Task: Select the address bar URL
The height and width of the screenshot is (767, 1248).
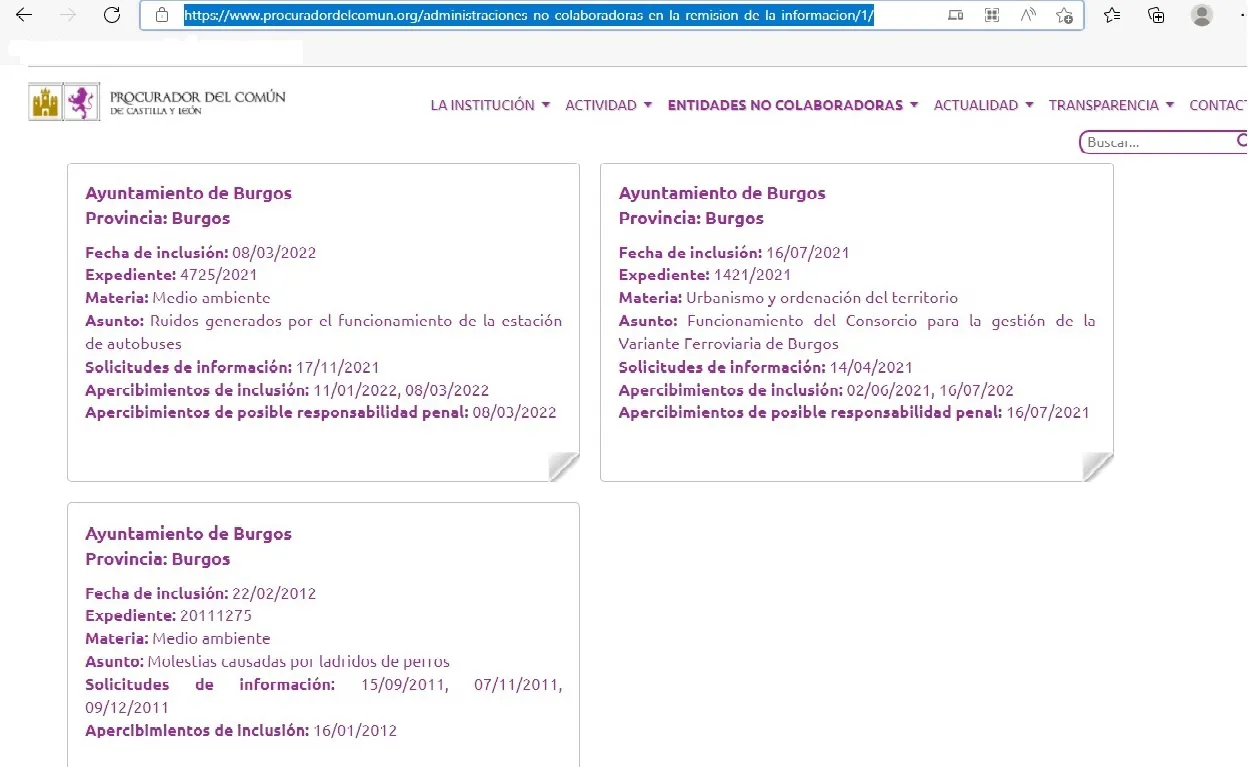Action: point(529,15)
